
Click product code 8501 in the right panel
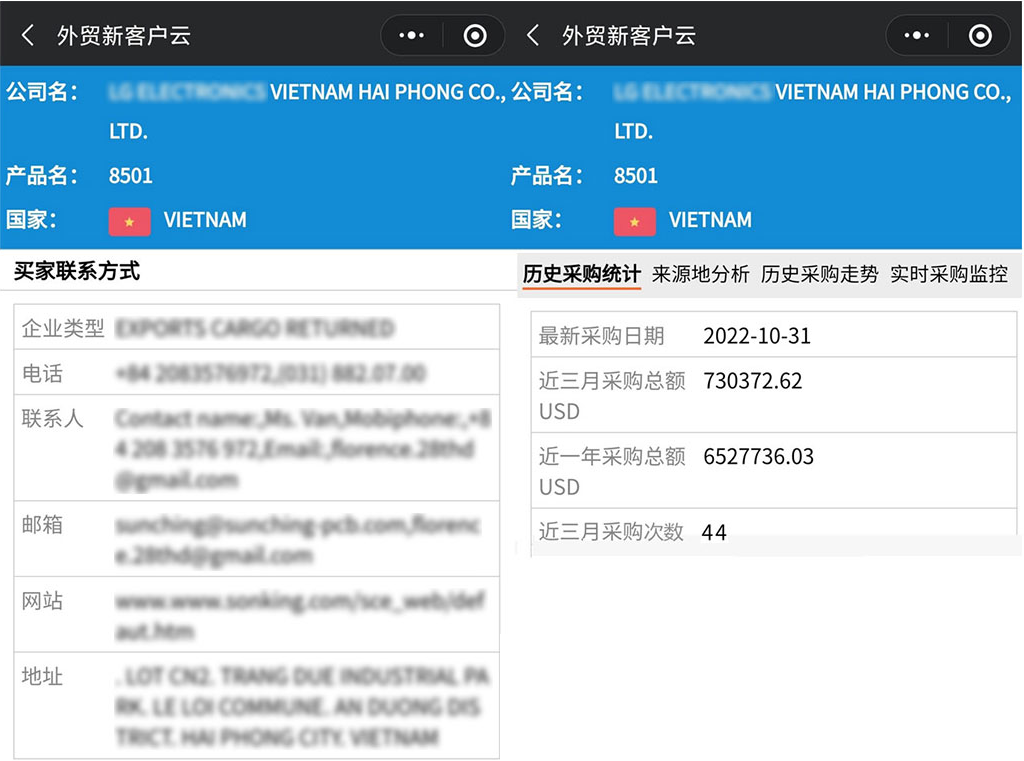(636, 176)
